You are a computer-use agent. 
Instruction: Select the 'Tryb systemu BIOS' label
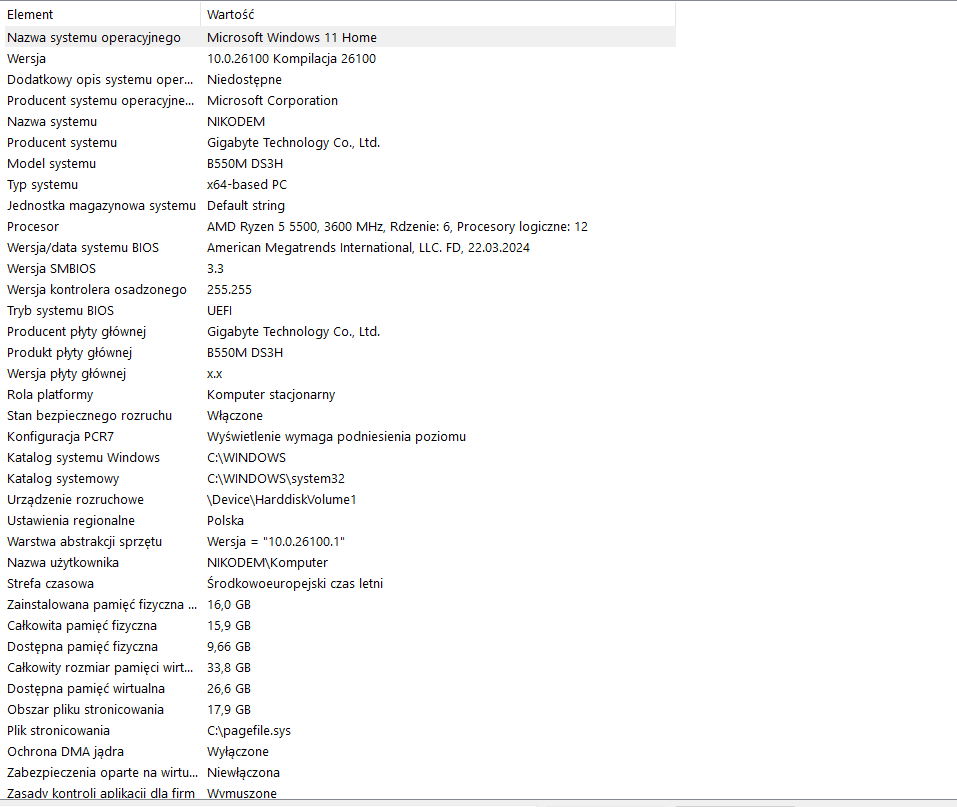tap(60, 311)
